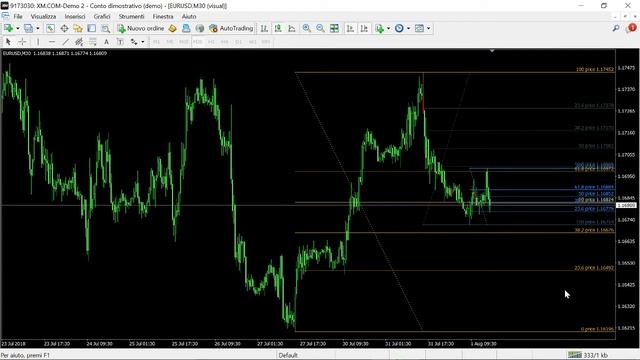Toggle chart Auto Scroll icon
Viewport: 640px width, 360px height.
coord(350,28)
